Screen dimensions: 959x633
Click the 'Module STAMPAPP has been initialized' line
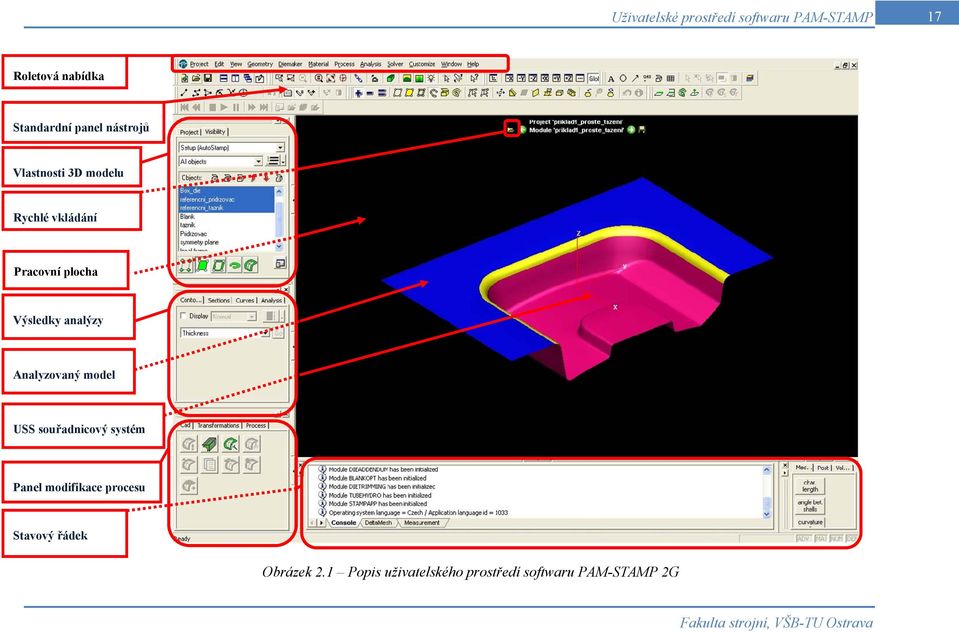pos(377,504)
